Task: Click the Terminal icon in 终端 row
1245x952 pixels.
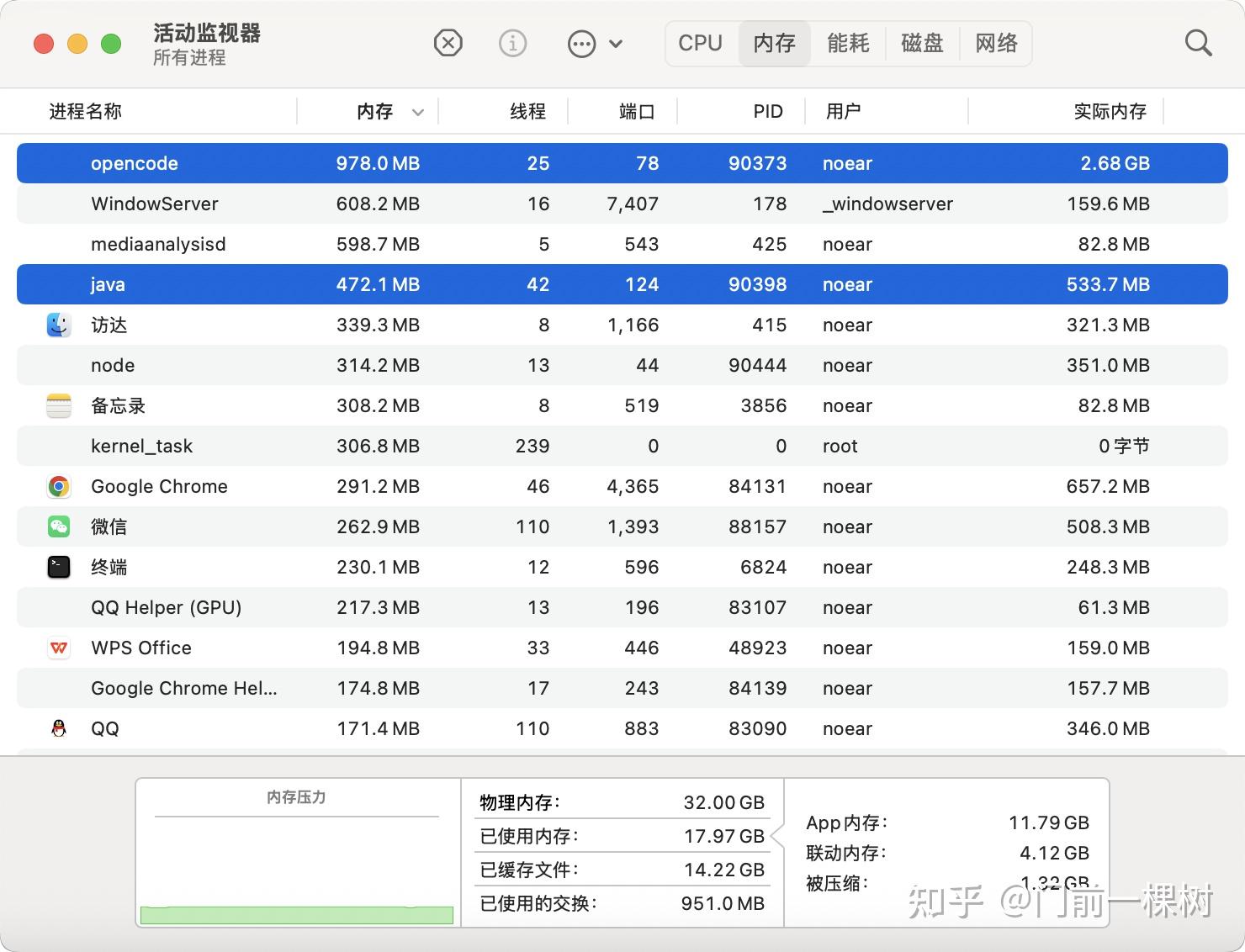Action: (x=59, y=567)
